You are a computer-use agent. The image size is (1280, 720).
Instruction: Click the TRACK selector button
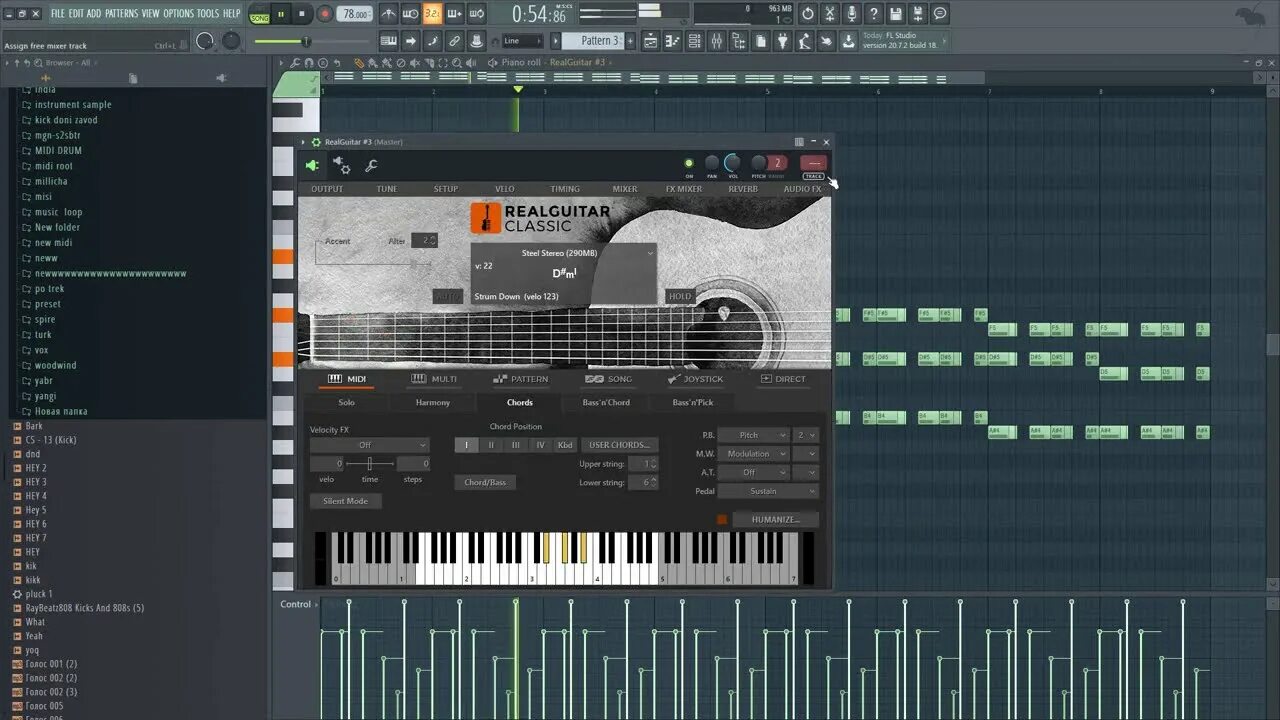(813, 164)
